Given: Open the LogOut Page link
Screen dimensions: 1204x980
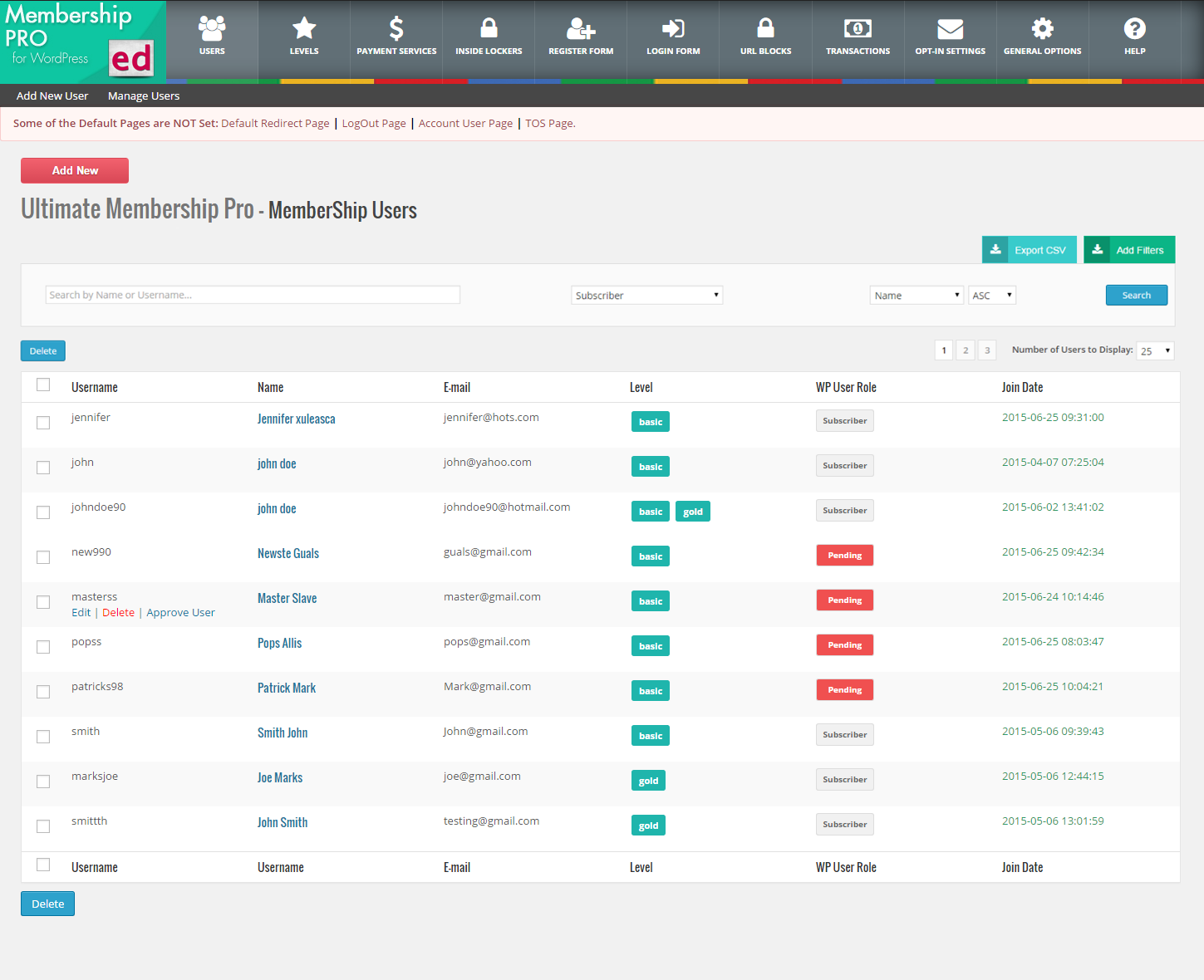Looking at the screenshot, I should click(374, 123).
